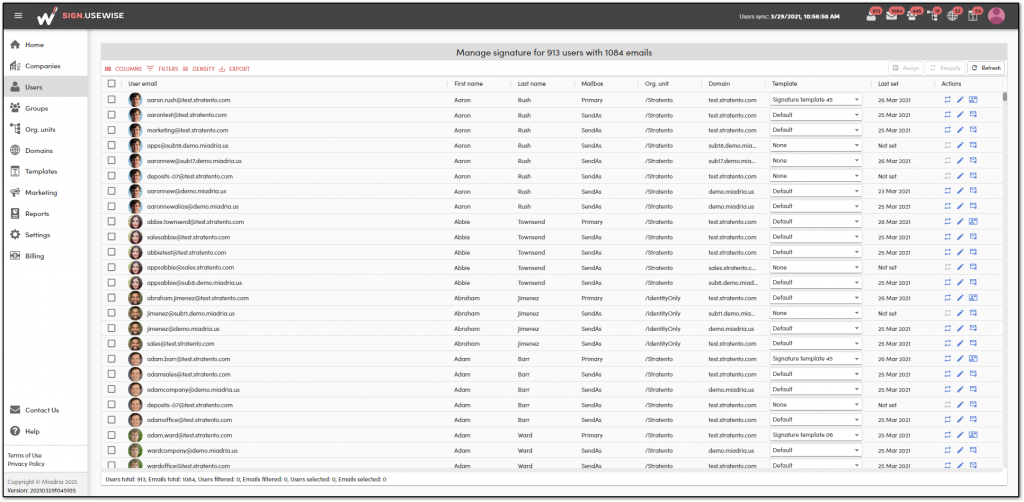Screen dimensions: 1024x502
Task: Click pencil icon for sales@test.stratento.com
Action: (960, 343)
